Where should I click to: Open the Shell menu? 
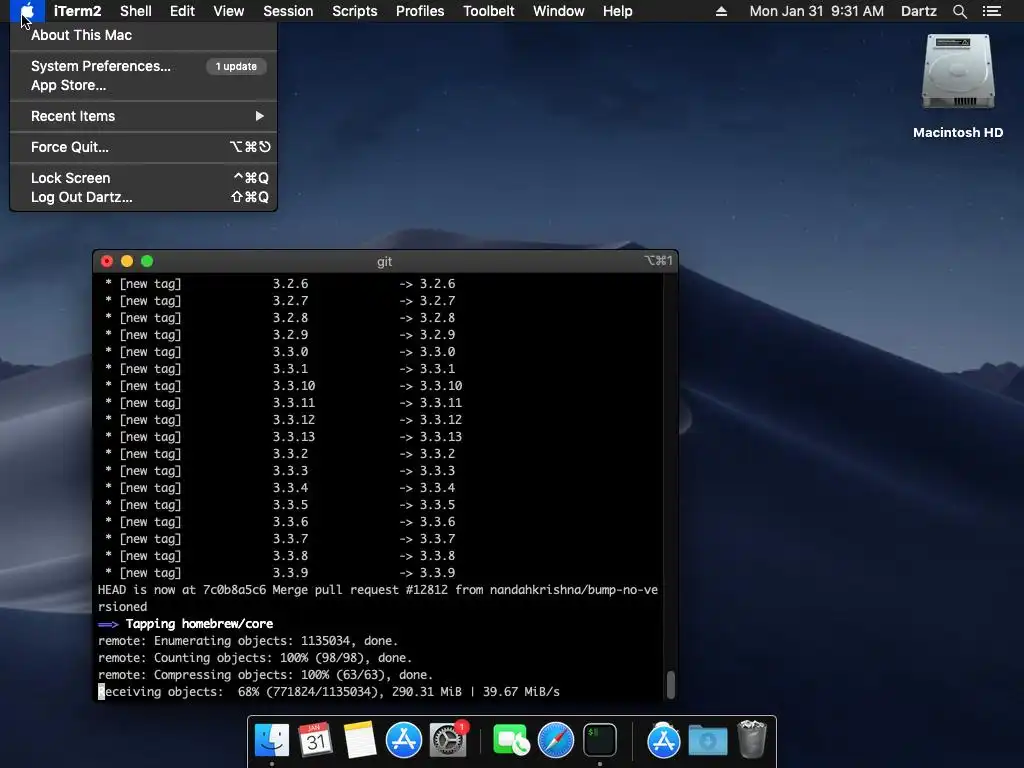click(x=136, y=11)
